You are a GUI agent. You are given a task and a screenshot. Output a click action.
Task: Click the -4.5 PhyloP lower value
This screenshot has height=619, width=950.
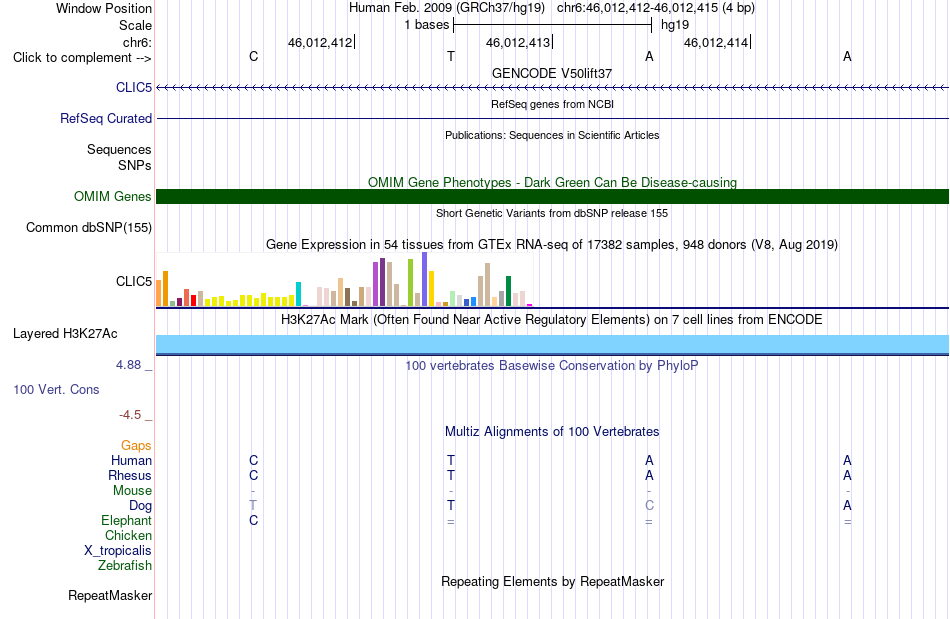tap(130, 415)
